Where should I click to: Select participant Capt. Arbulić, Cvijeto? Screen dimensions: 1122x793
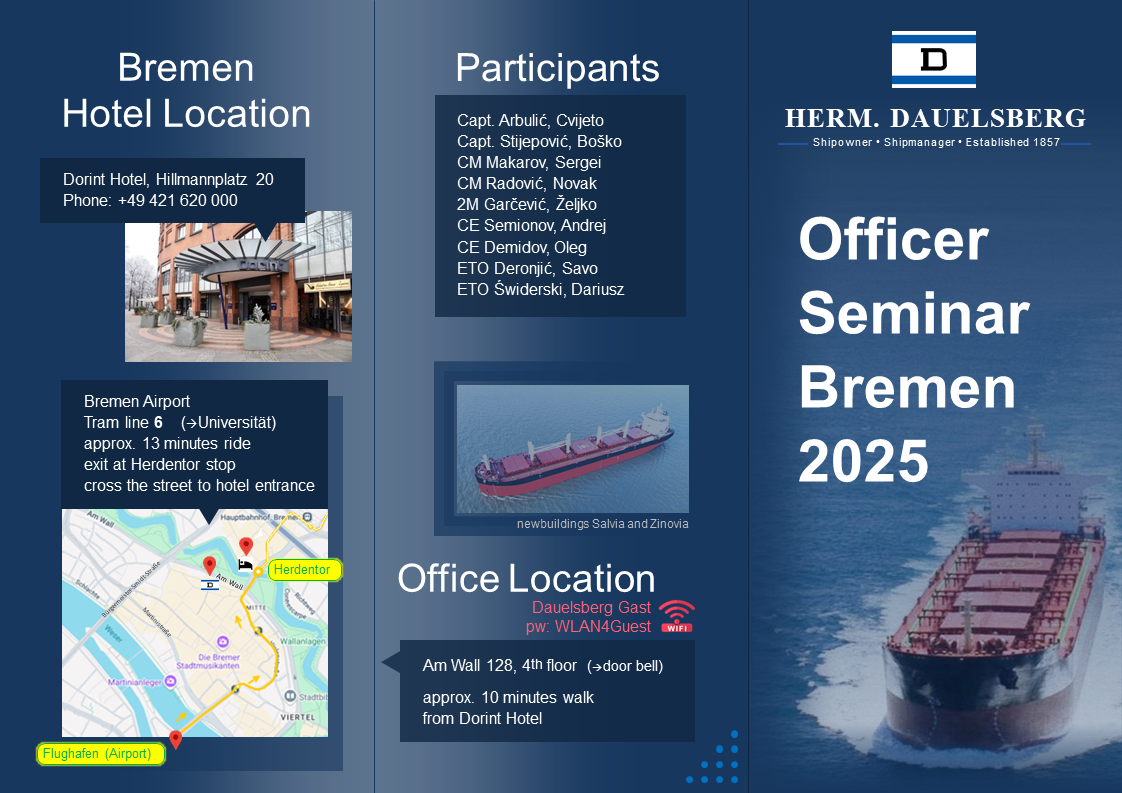point(530,120)
